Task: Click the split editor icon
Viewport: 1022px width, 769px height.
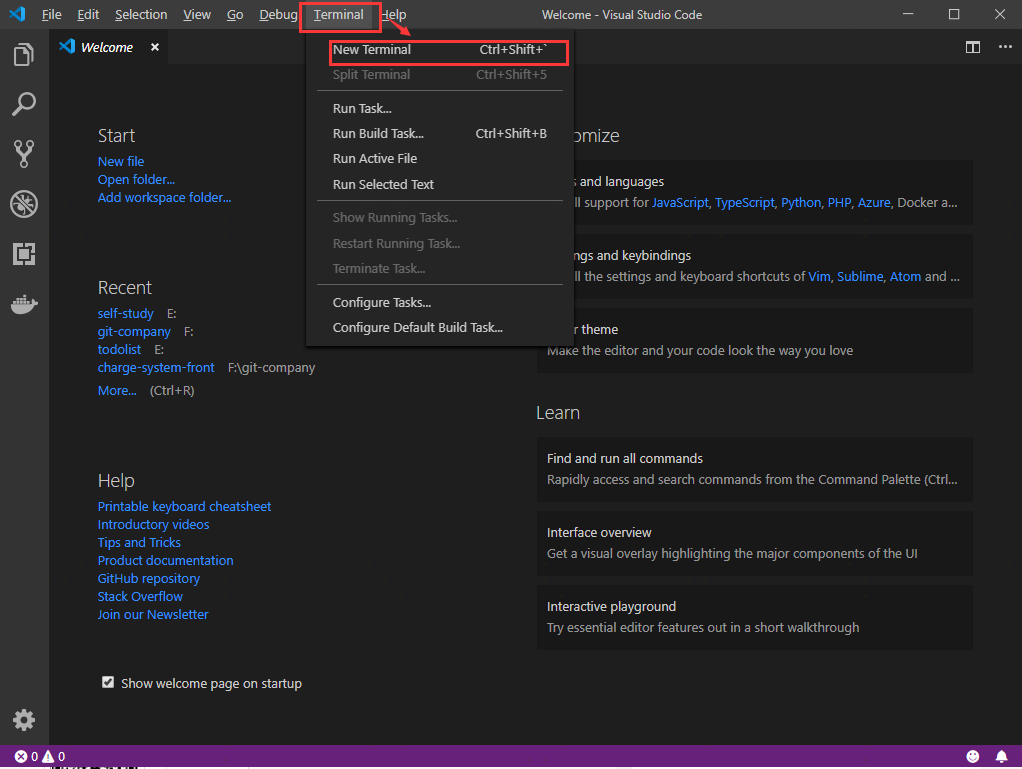Action: tap(972, 47)
